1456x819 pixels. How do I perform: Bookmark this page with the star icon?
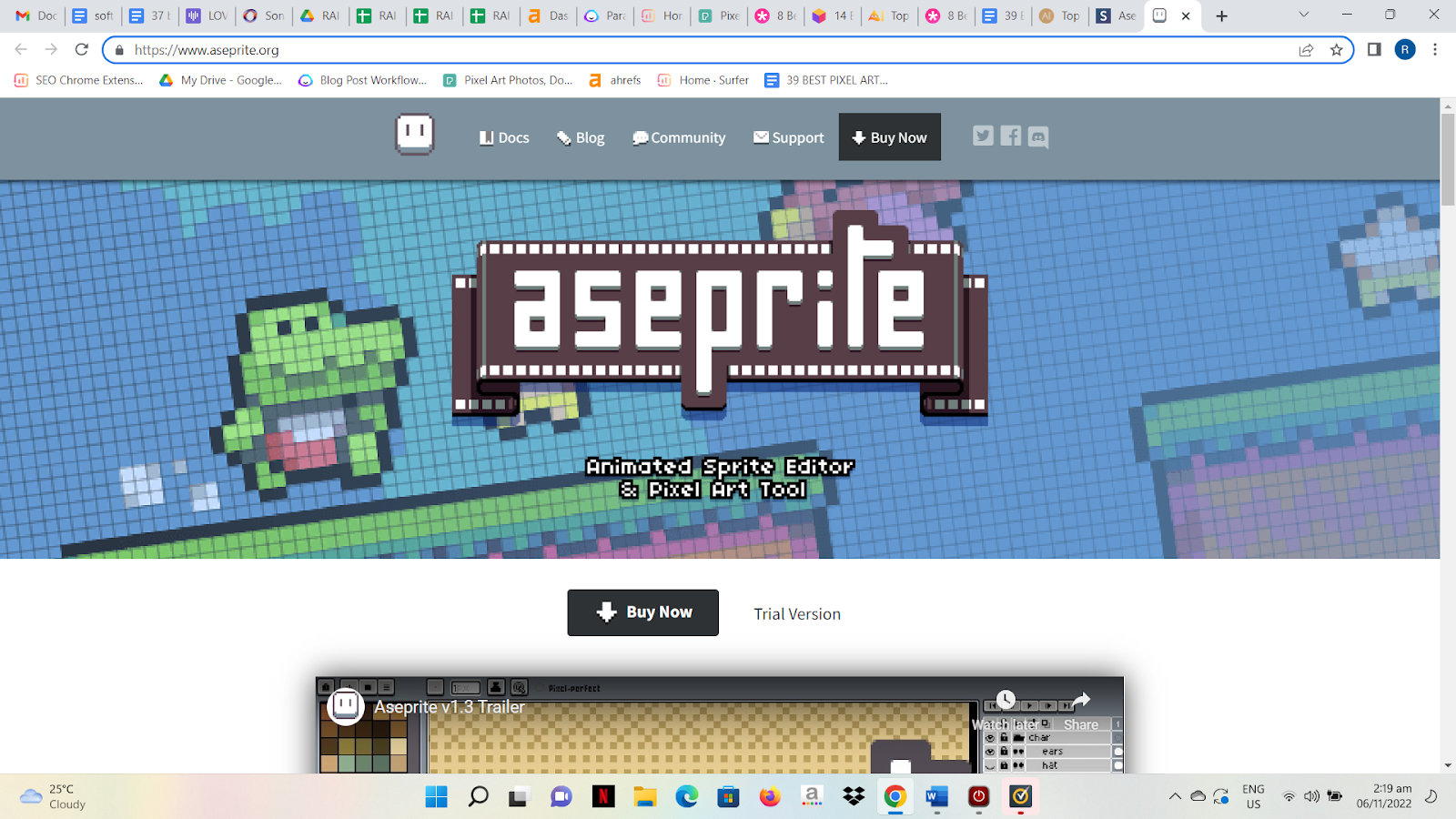pyautogui.click(x=1336, y=50)
